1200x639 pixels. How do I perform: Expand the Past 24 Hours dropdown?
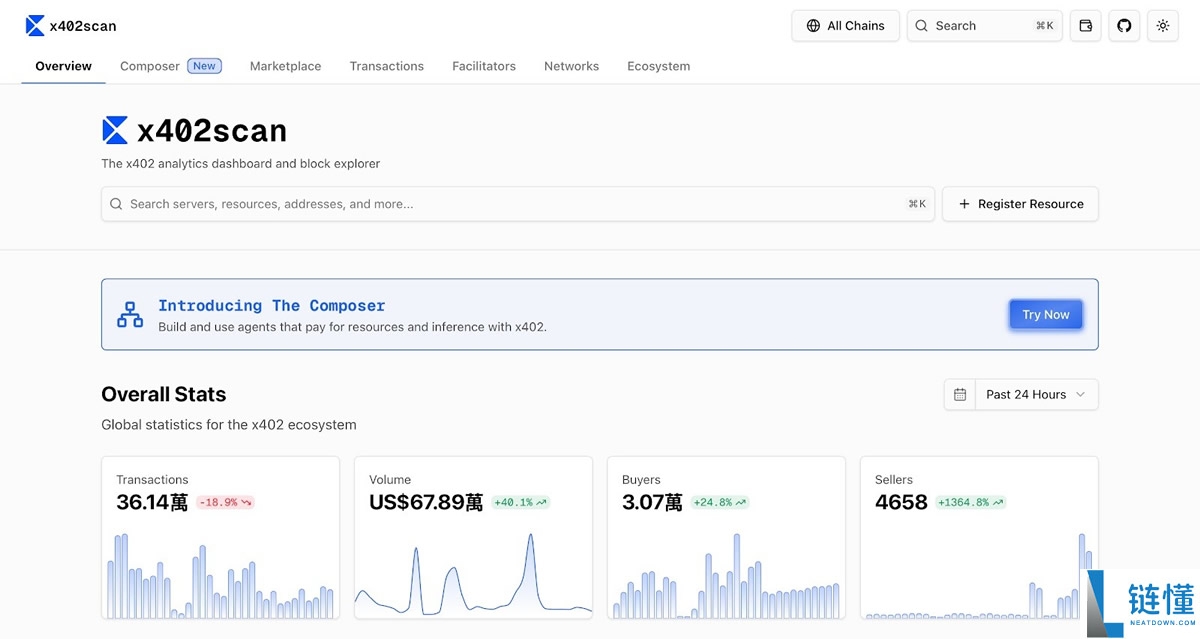[x=1036, y=394]
